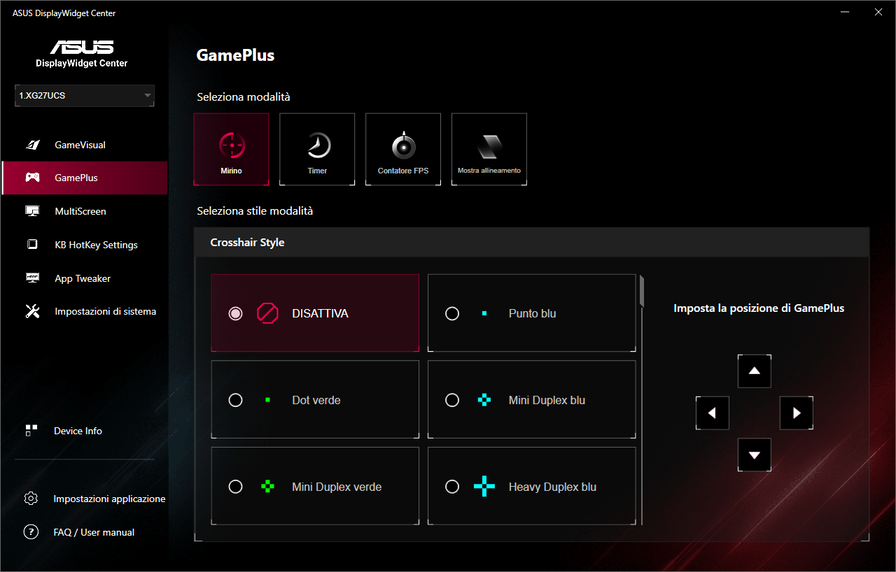Click the Mini Duplex verde crosshair icon
The height and width of the screenshot is (572, 896).
pyautogui.click(x=267, y=487)
